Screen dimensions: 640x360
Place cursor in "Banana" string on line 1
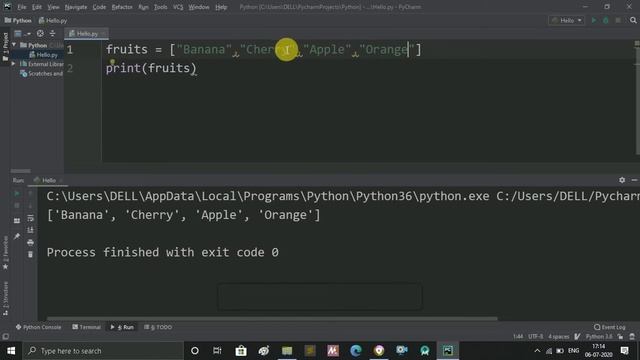204,49
